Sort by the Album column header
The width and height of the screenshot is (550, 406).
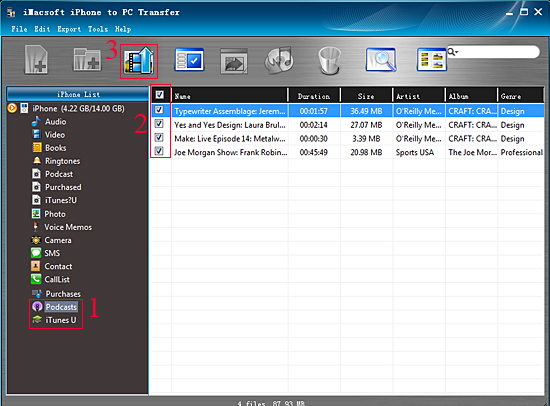click(x=471, y=95)
